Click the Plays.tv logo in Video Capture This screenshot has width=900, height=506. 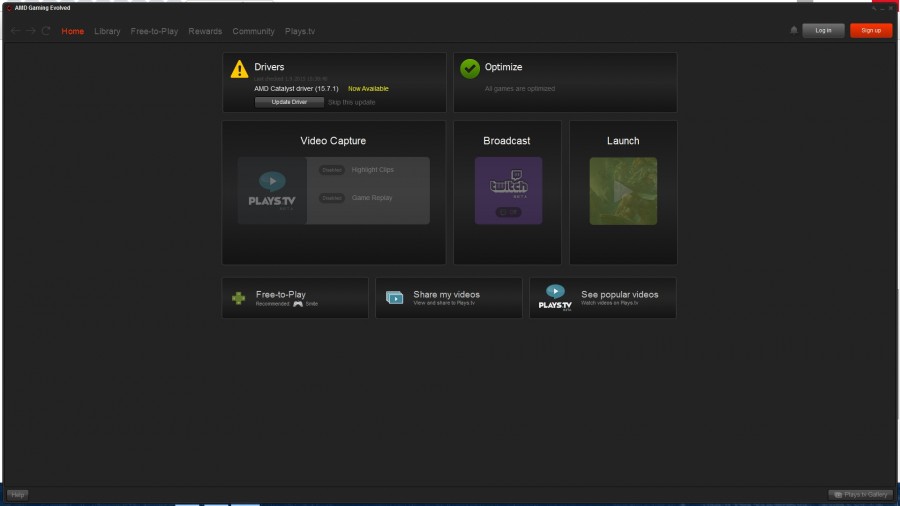coord(272,190)
